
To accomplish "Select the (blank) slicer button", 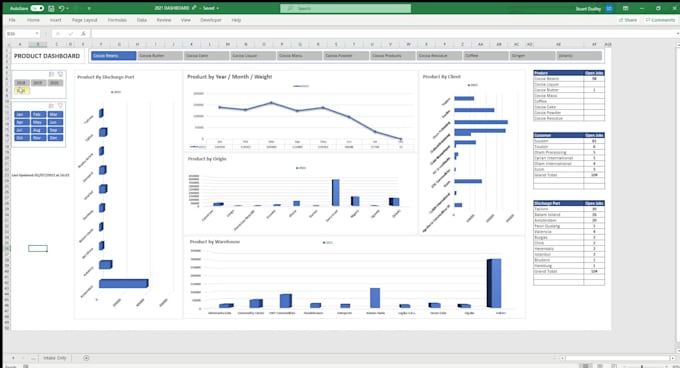I will pos(579,55).
